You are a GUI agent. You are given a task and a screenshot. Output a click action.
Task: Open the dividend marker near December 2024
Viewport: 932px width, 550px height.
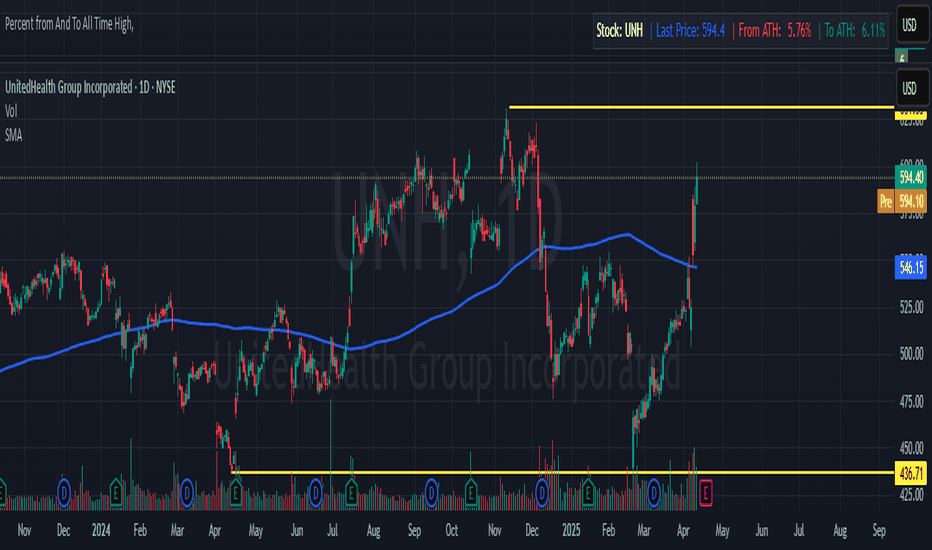pyautogui.click(x=542, y=493)
